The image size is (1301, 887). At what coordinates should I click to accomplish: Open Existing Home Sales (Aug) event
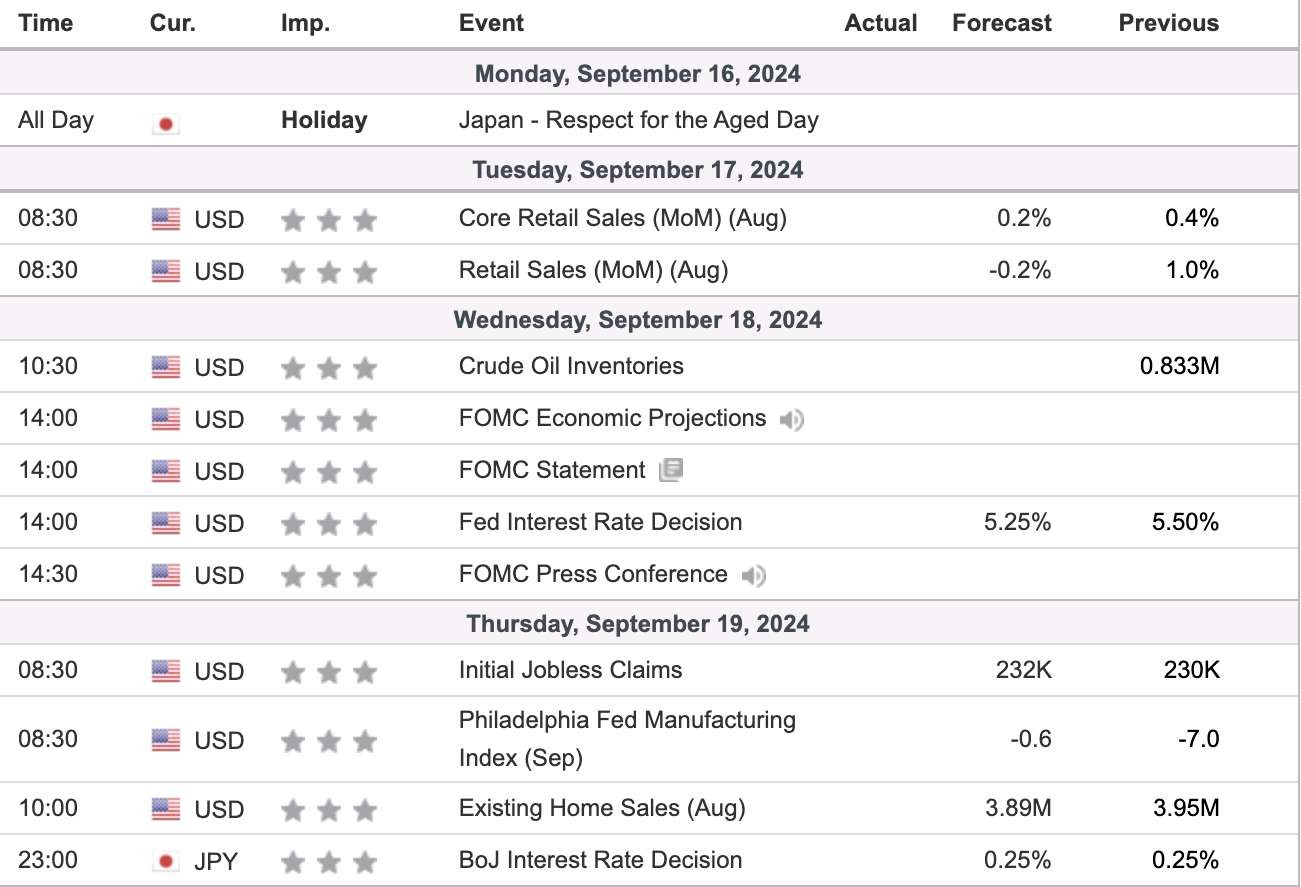coord(602,808)
